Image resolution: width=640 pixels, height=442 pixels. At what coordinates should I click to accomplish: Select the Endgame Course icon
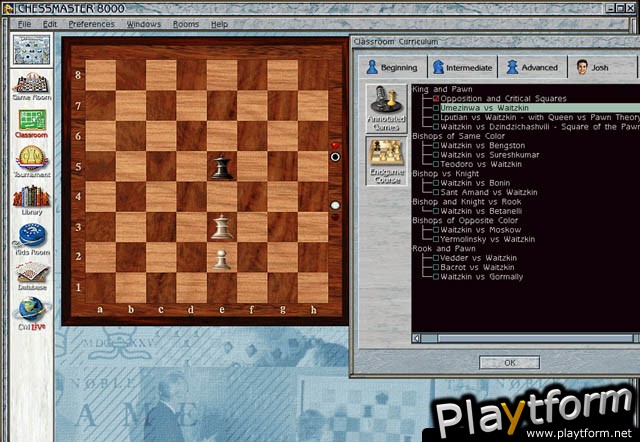click(x=386, y=161)
